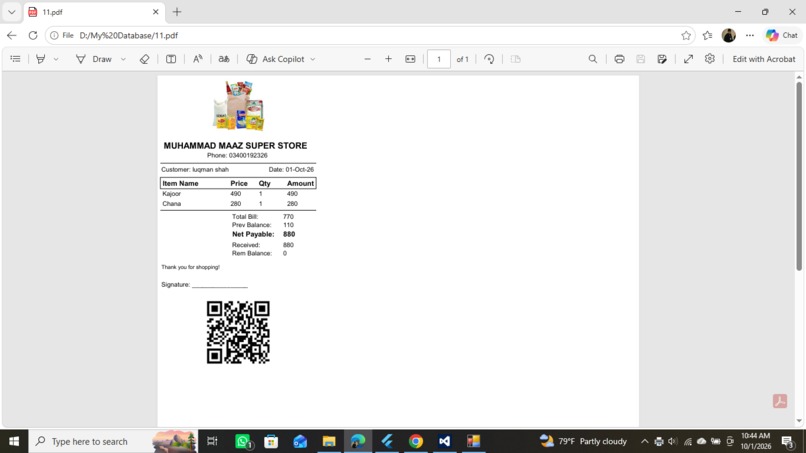
Task: Click Edit with Acrobat
Action: tap(764, 59)
